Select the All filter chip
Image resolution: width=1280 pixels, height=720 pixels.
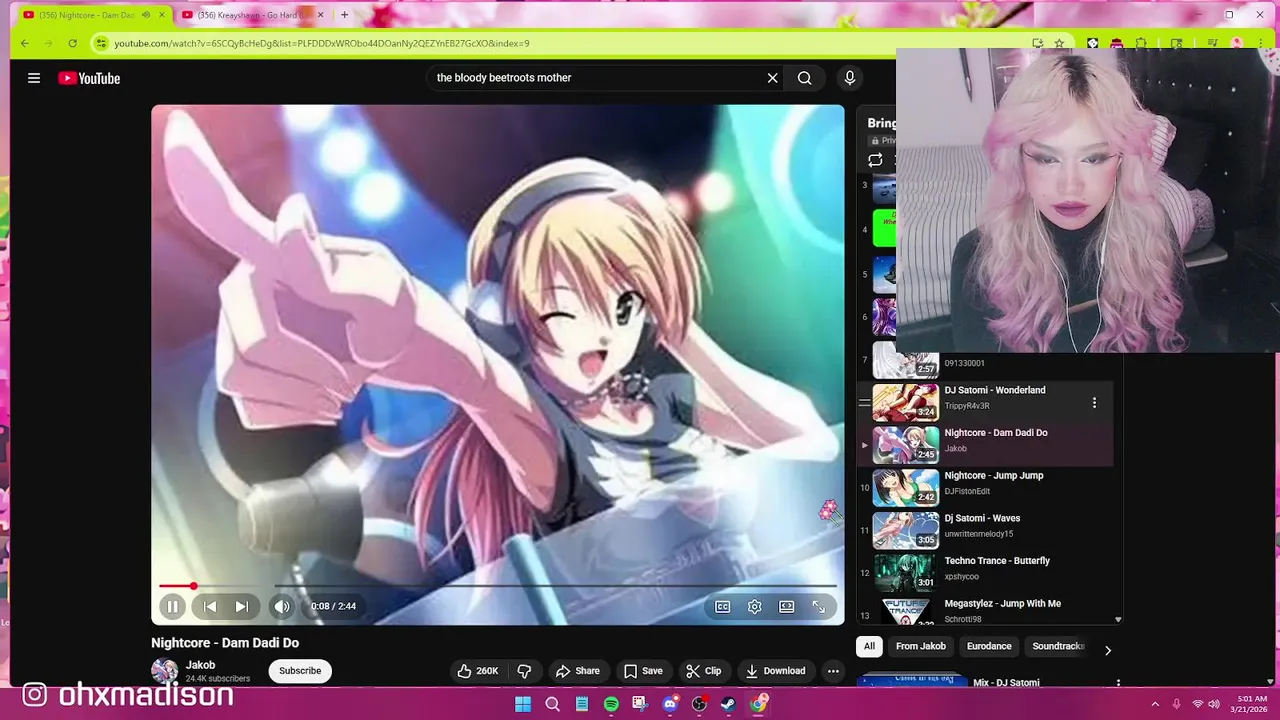(869, 646)
